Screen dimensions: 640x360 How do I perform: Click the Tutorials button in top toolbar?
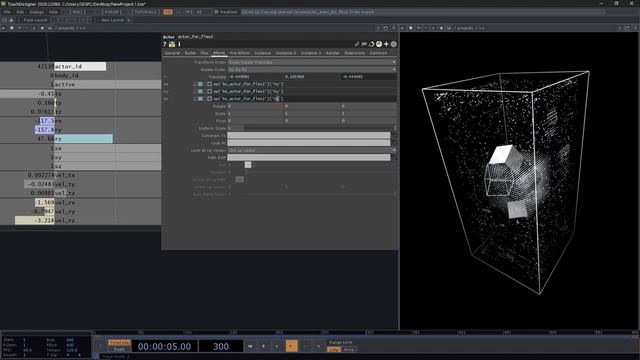145,12
